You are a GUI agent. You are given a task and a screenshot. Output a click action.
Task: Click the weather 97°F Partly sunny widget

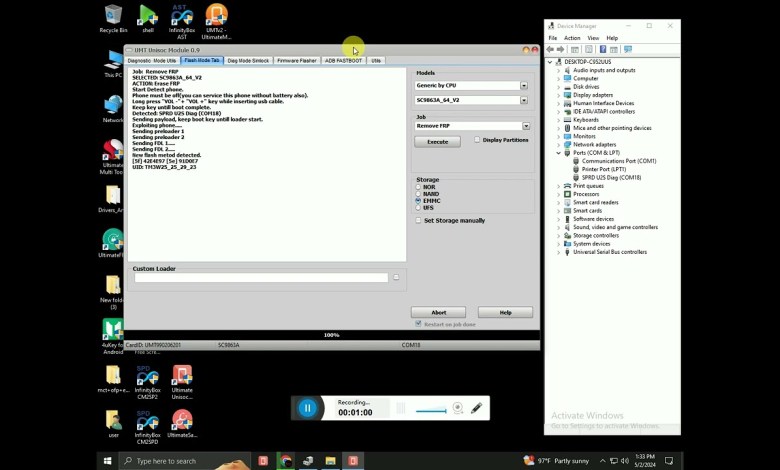coord(556,461)
